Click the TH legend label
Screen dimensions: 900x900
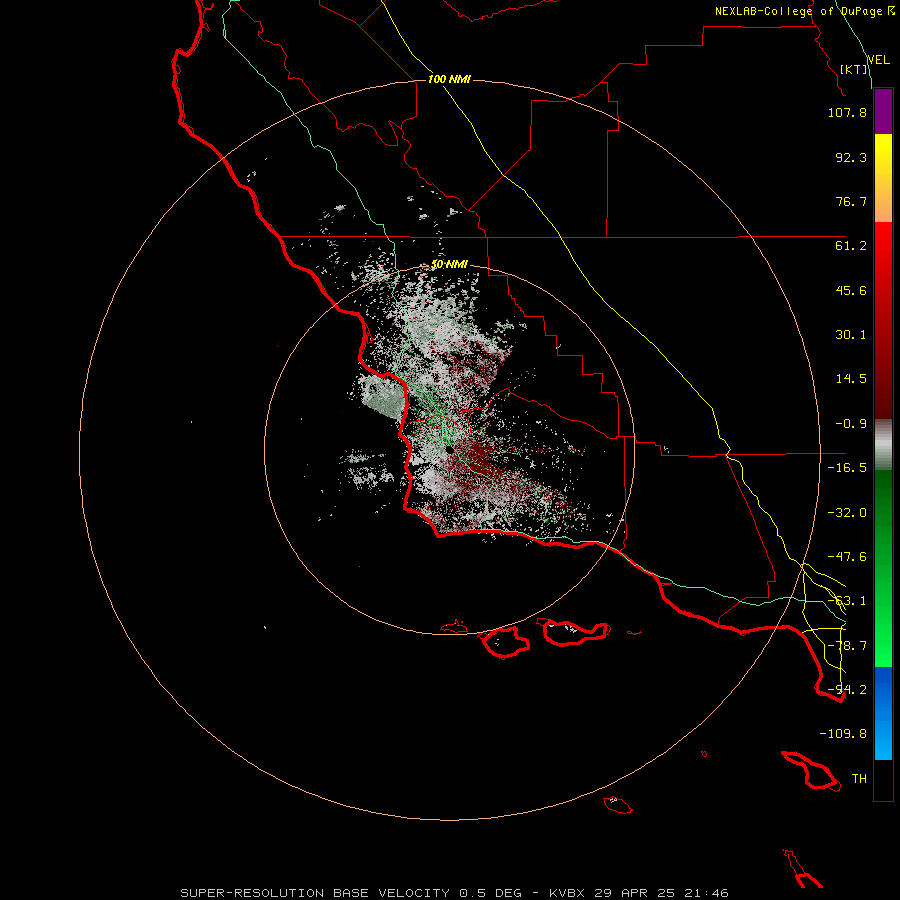point(859,779)
